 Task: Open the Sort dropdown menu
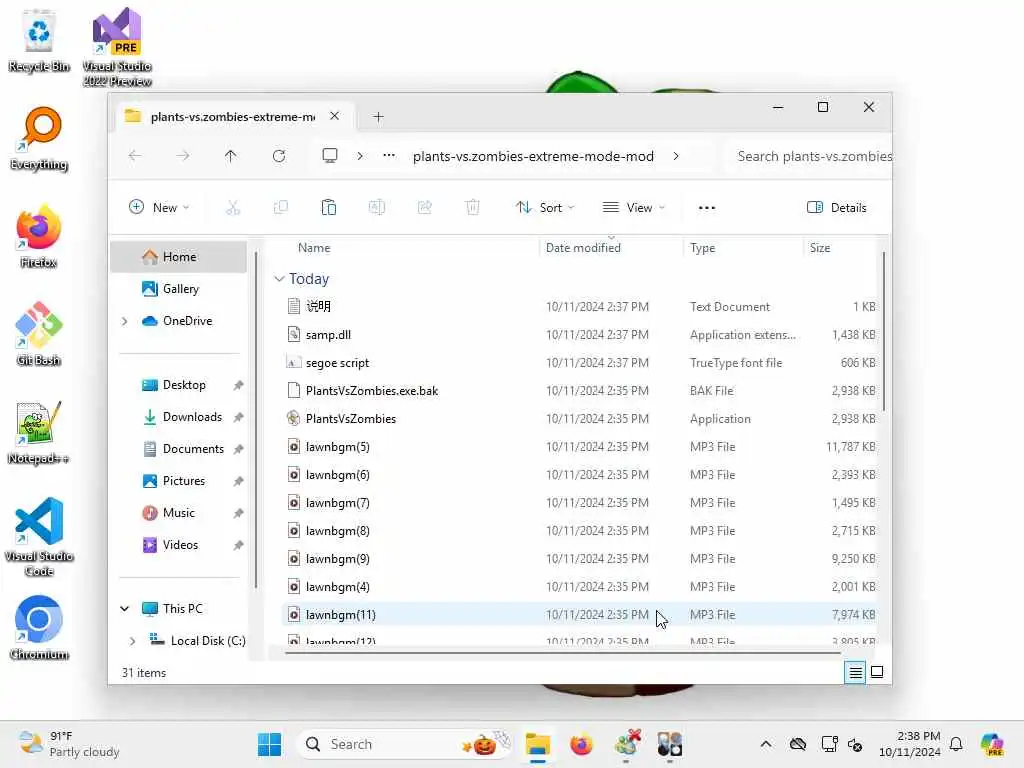(545, 208)
